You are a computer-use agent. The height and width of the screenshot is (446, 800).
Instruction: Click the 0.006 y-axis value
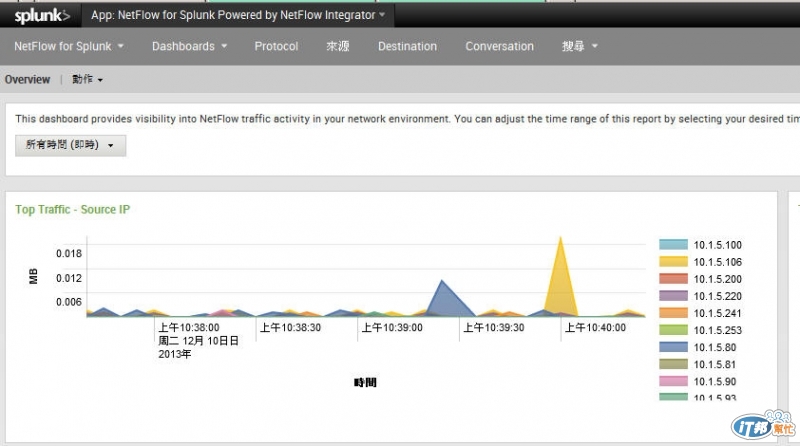coord(69,302)
